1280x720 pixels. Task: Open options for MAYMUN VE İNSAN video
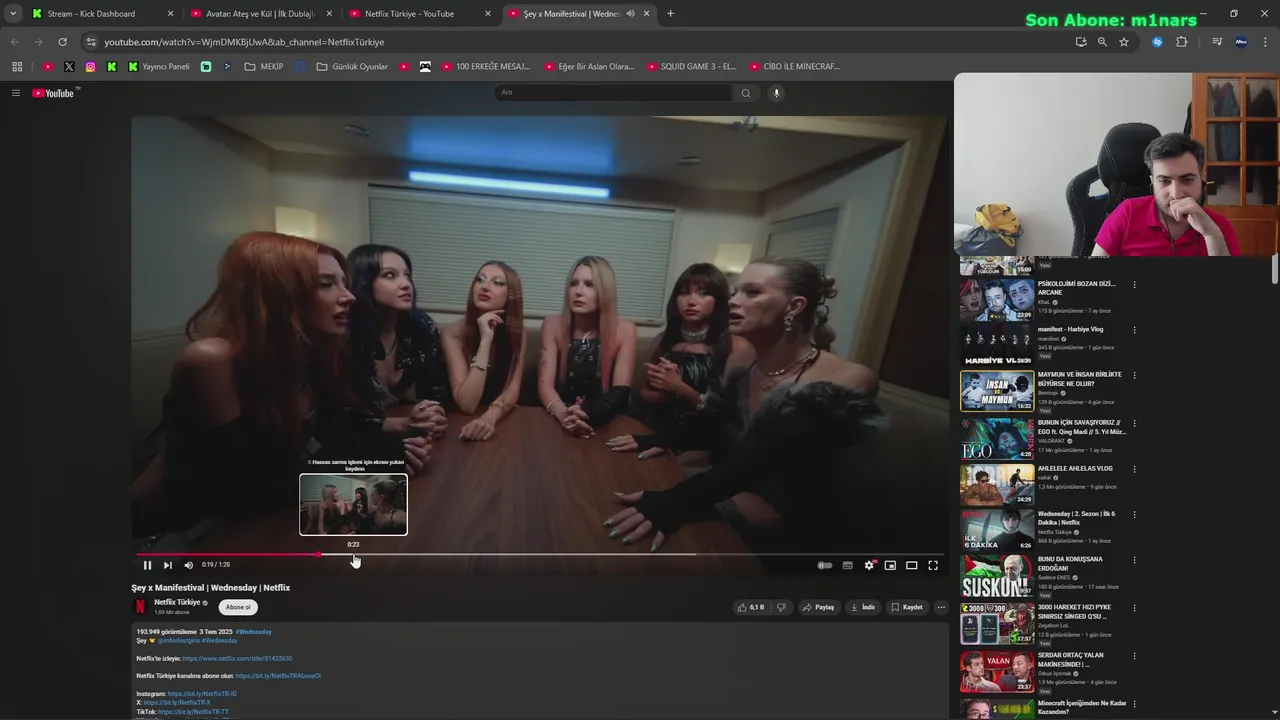(1134, 375)
